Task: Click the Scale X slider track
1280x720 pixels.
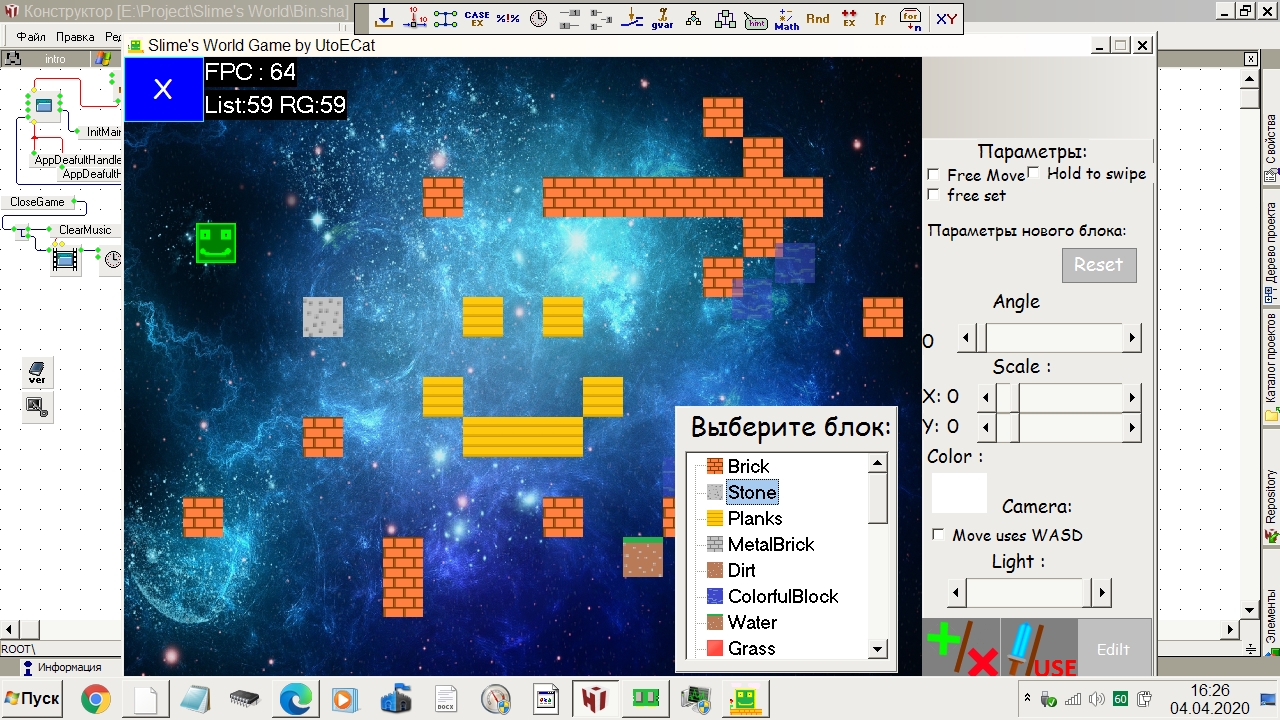Action: (1059, 397)
